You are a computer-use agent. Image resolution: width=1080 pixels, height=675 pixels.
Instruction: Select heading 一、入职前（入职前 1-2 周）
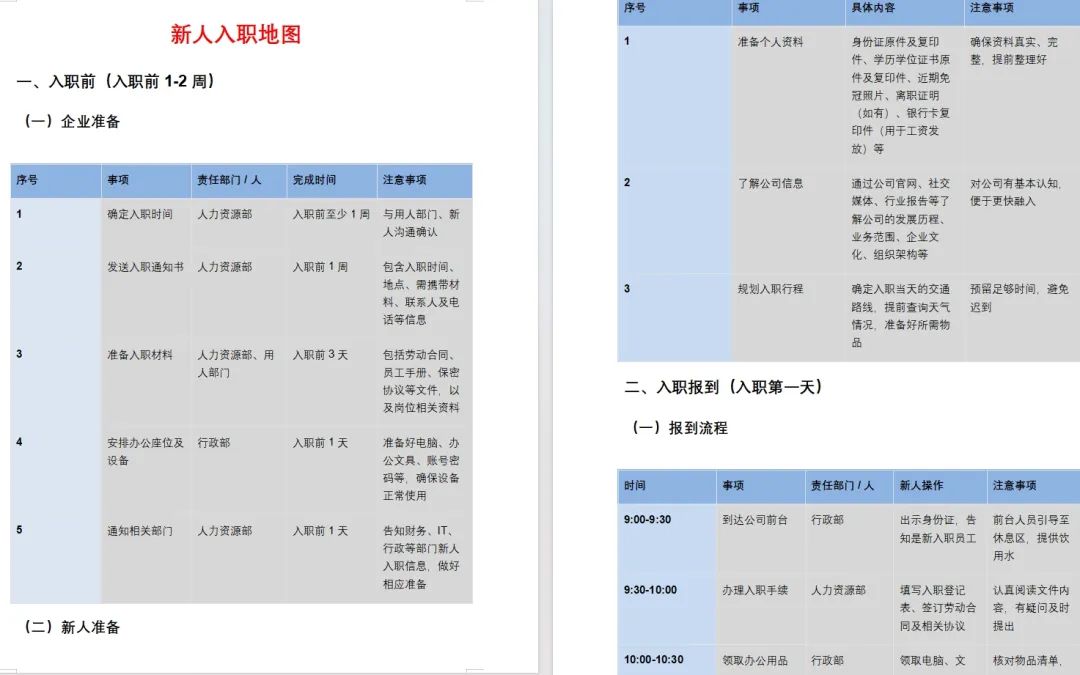click(115, 81)
